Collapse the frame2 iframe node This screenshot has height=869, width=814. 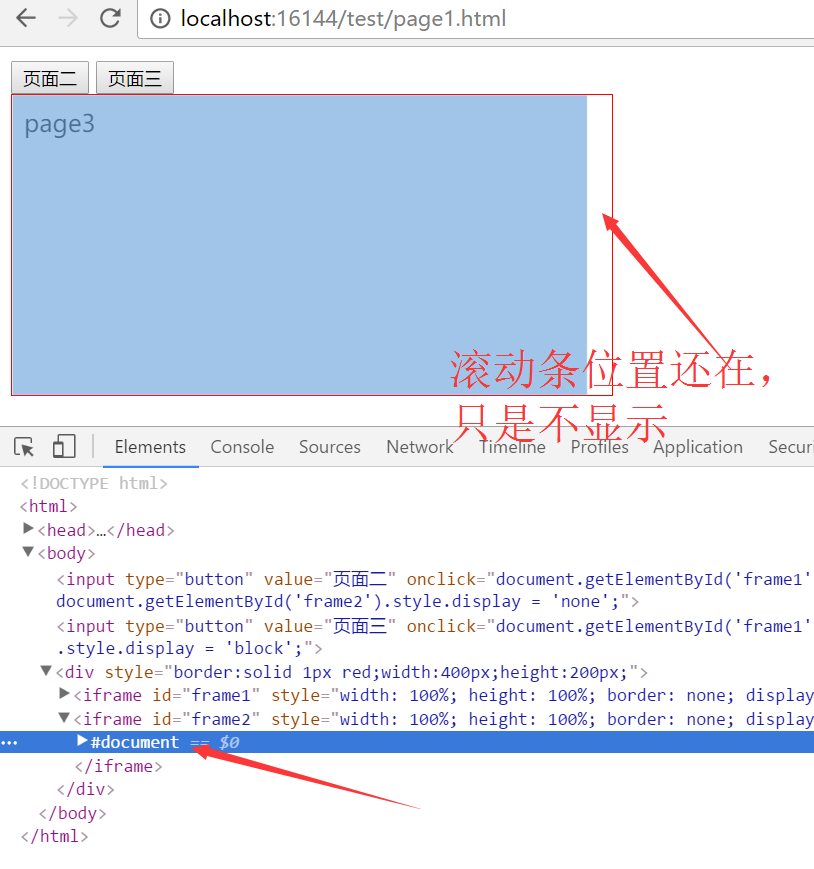pyautogui.click(x=64, y=718)
